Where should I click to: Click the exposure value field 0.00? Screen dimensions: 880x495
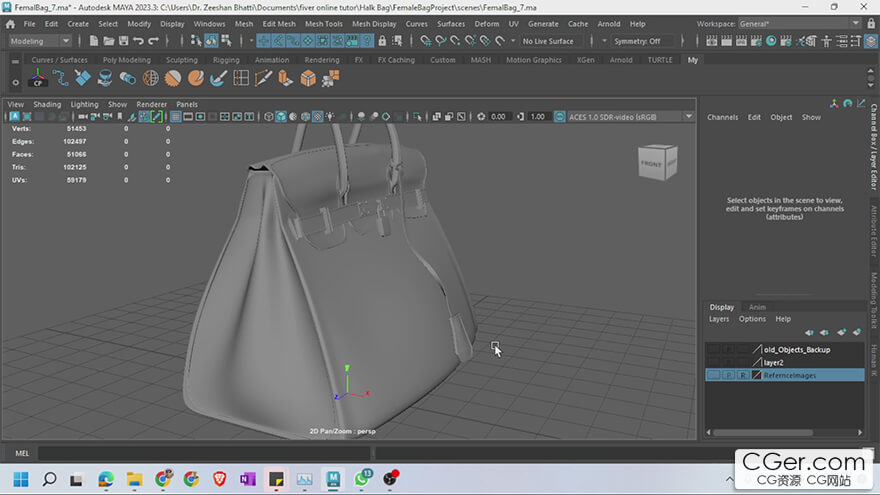click(498, 117)
